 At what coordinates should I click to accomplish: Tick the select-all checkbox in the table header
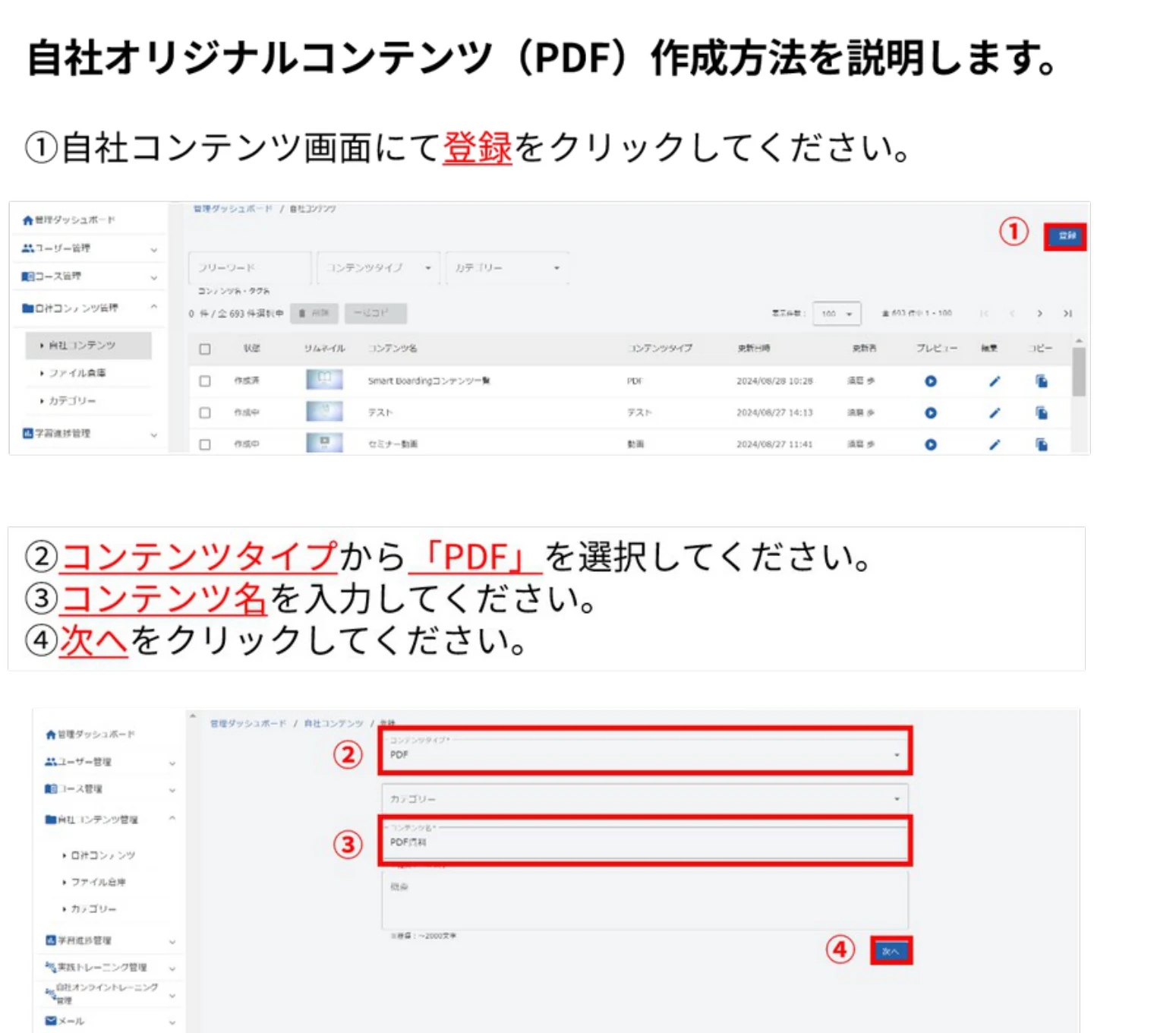coord(205,349)
